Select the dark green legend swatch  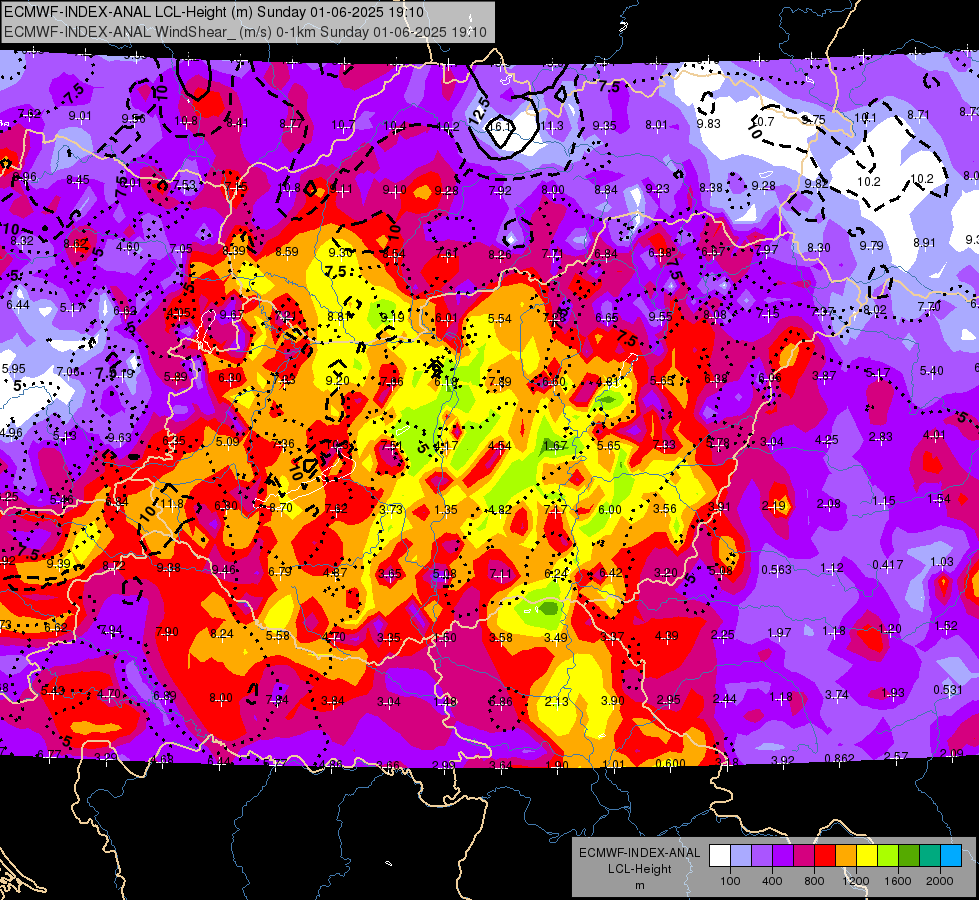tap(909, 856)
